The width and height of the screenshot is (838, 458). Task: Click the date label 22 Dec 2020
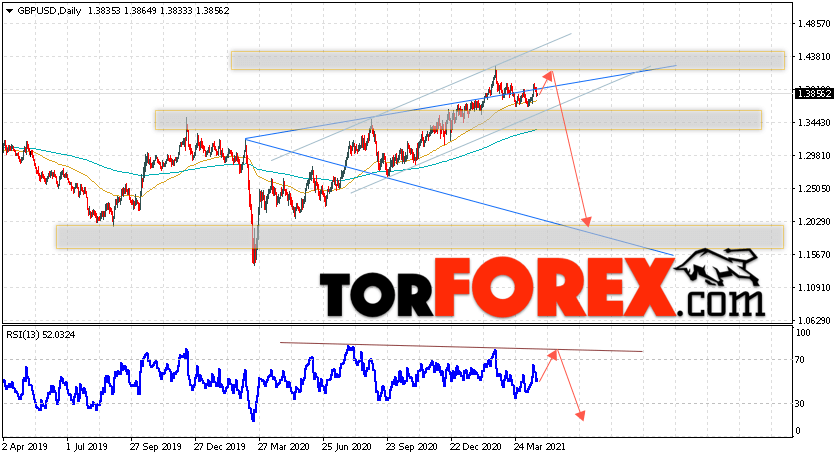(x=476, y=446)
